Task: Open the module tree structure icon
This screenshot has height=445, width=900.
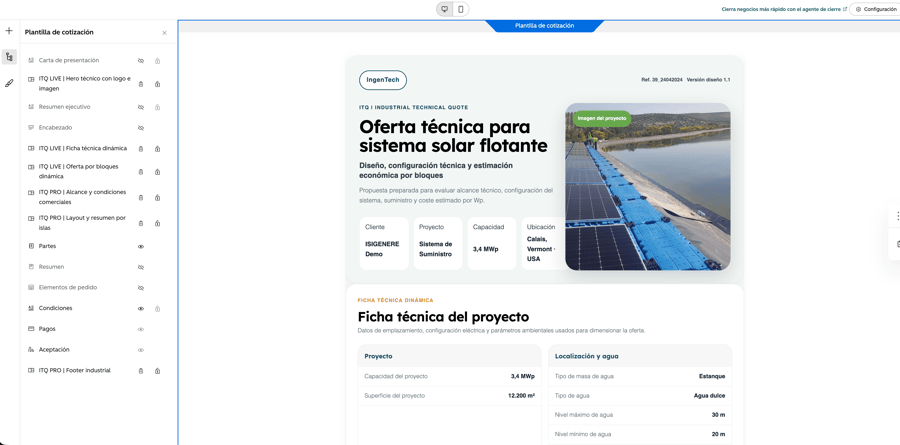Action: (x=9, y=57)
